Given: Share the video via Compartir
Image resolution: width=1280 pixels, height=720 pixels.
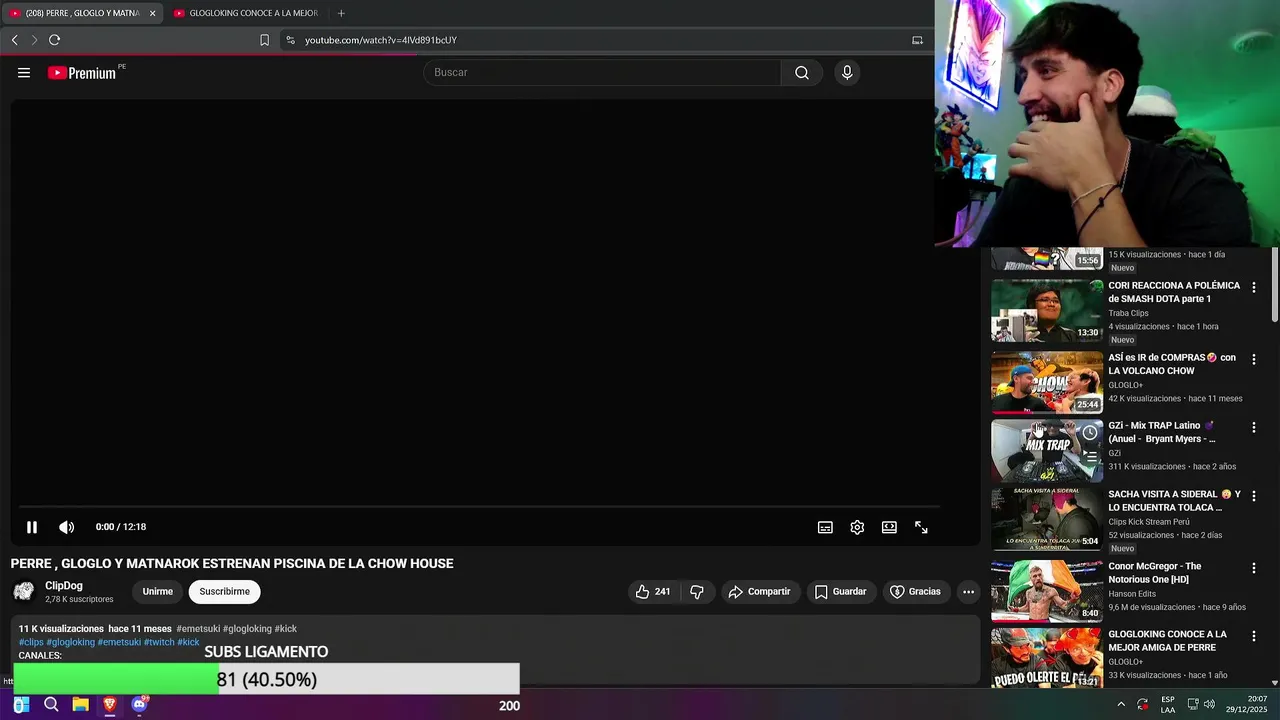Looking at the screenshot, I should tap(759, 592).
